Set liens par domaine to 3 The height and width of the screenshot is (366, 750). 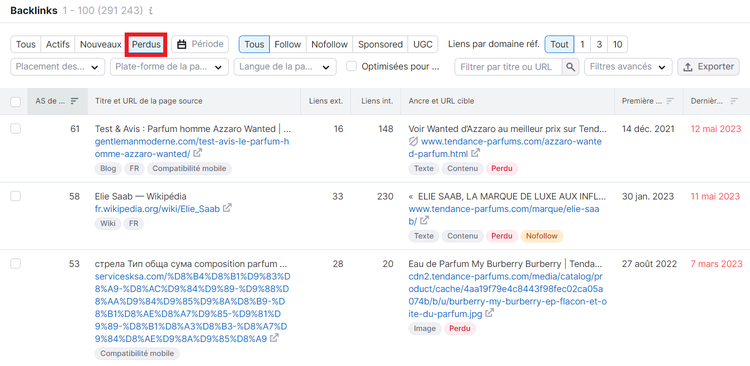pos(599,44)
